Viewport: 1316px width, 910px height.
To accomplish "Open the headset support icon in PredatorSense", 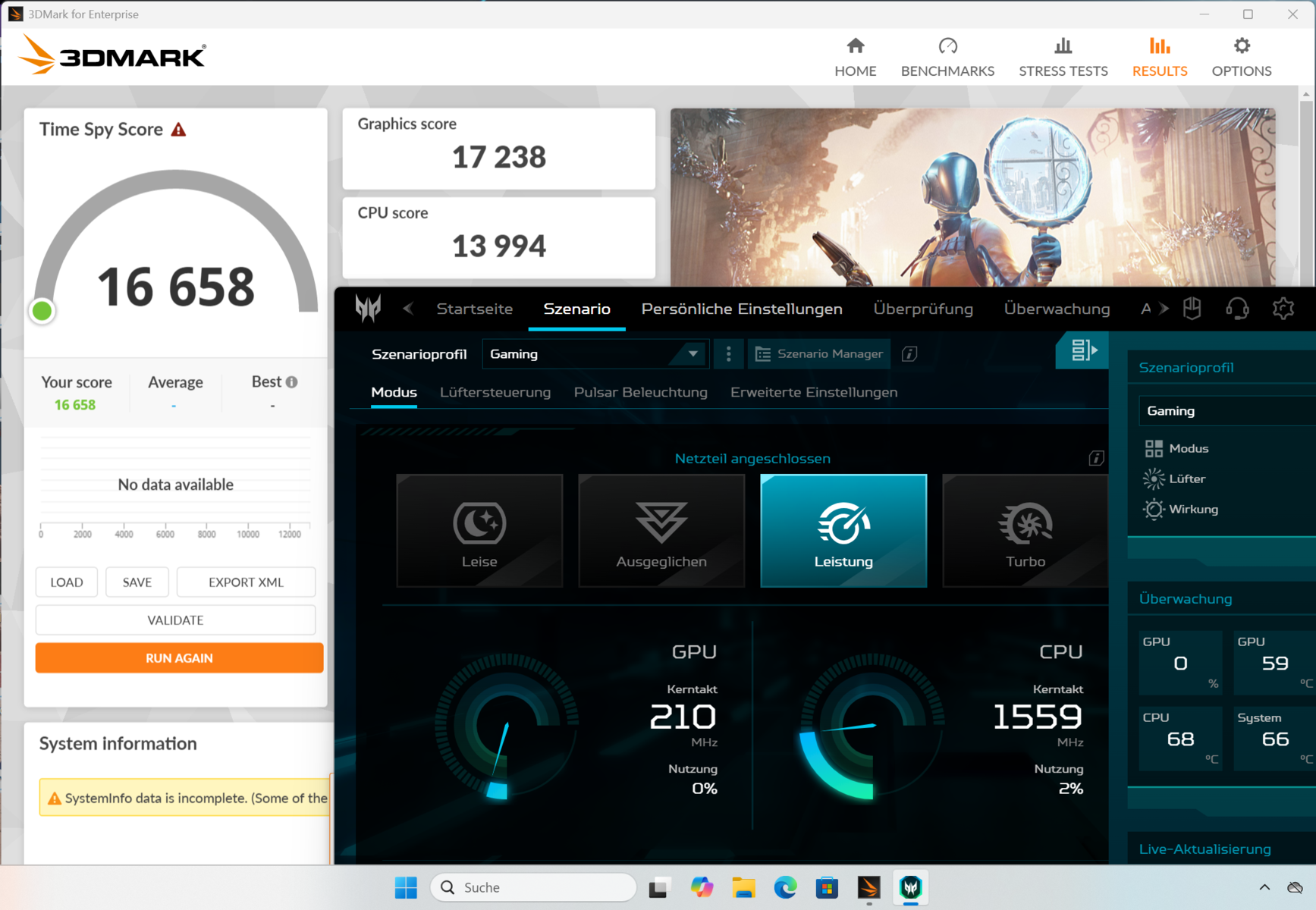I will pos(1237,309).
